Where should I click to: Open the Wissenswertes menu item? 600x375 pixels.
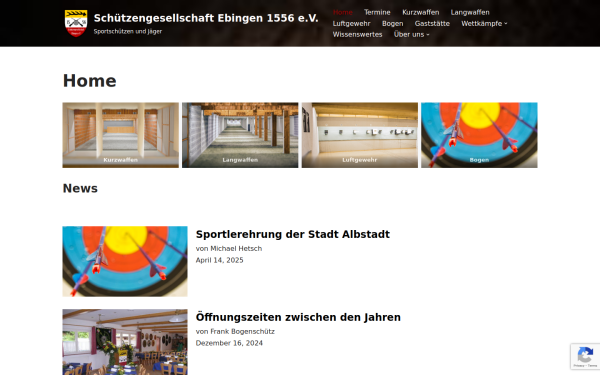(x=357, y=34)
